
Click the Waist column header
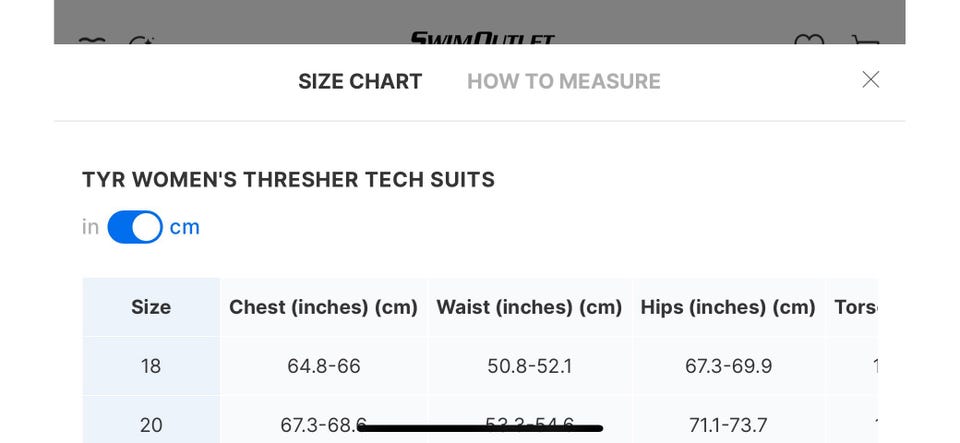(x=529, y=307)
